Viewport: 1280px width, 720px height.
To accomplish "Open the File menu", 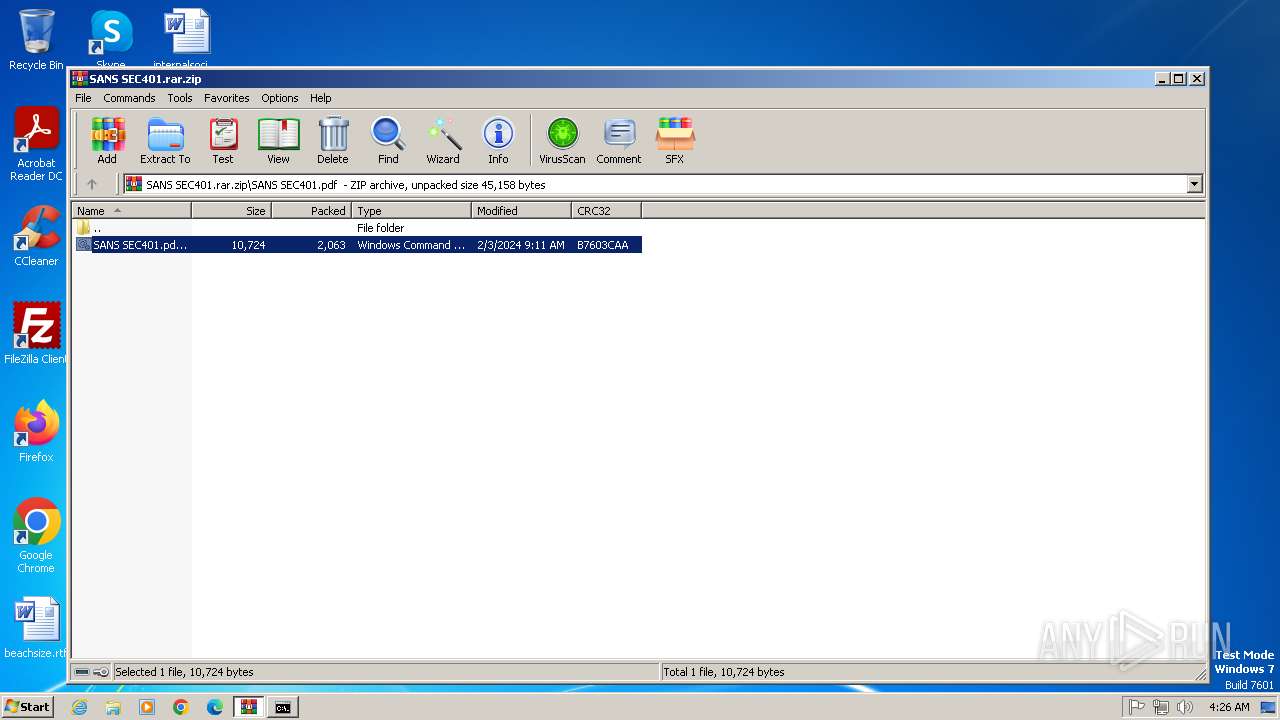I will tap(83, 98).
